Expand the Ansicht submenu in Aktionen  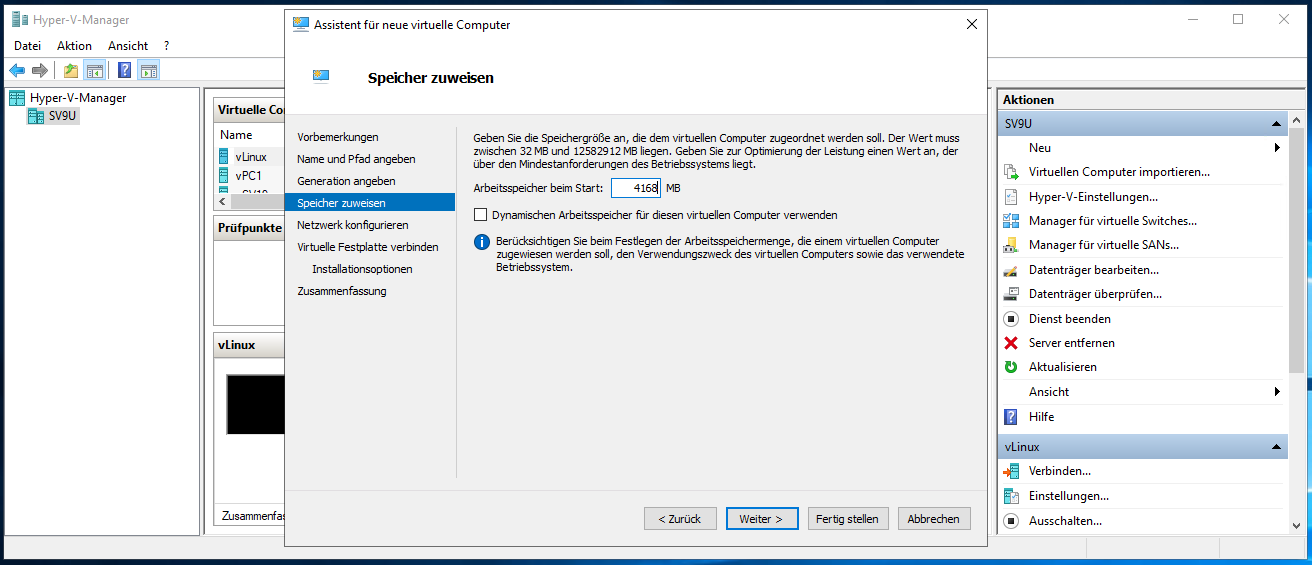pyautogui.click(x=1277, y=392)
